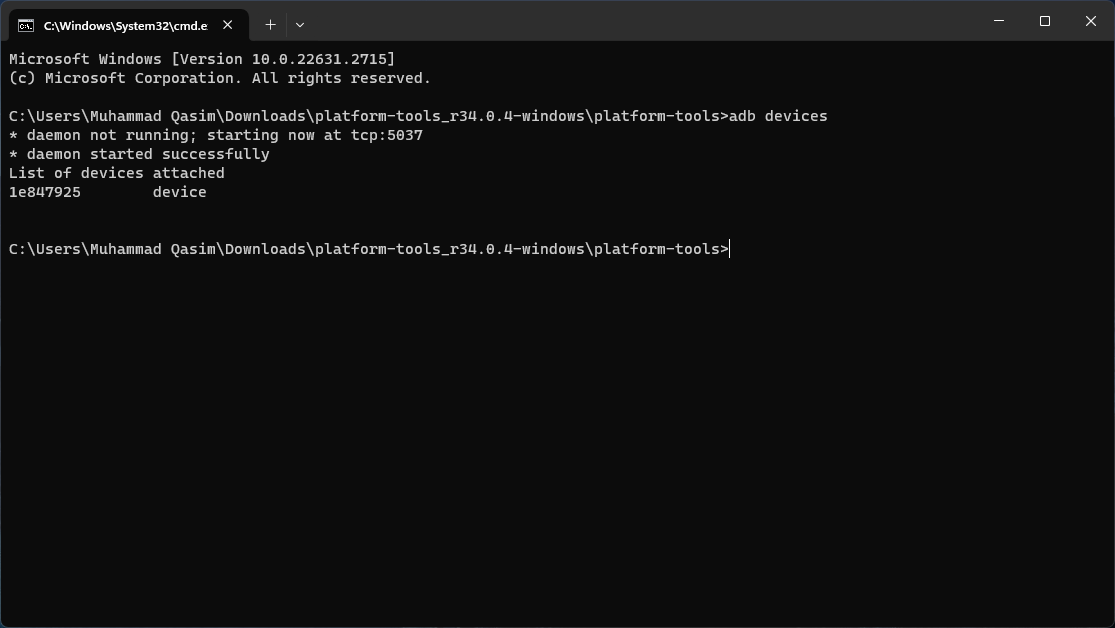The width and height of the screenshot is (1115, 628).
Task: Open a new terminal tab
Action: [270, 24]
